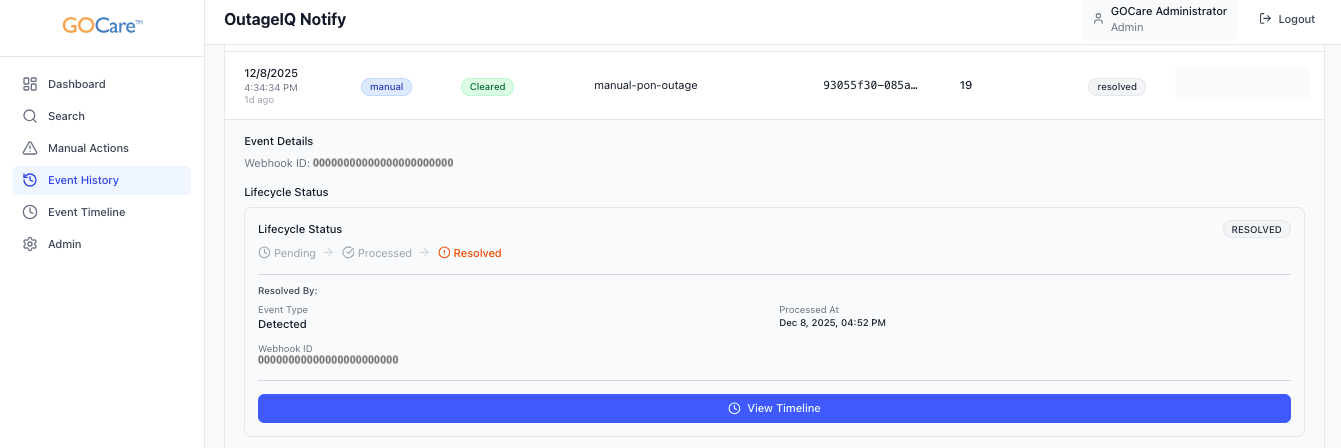
Task: Click the Logout arrow icon
Action: point(1265,19)
